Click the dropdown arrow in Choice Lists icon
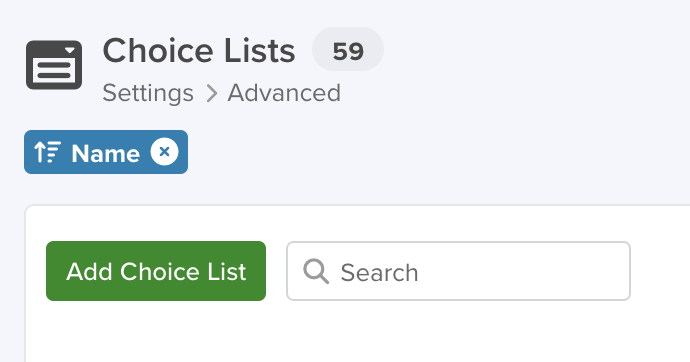This screenshot has width=690, height=362. (70, 51)
